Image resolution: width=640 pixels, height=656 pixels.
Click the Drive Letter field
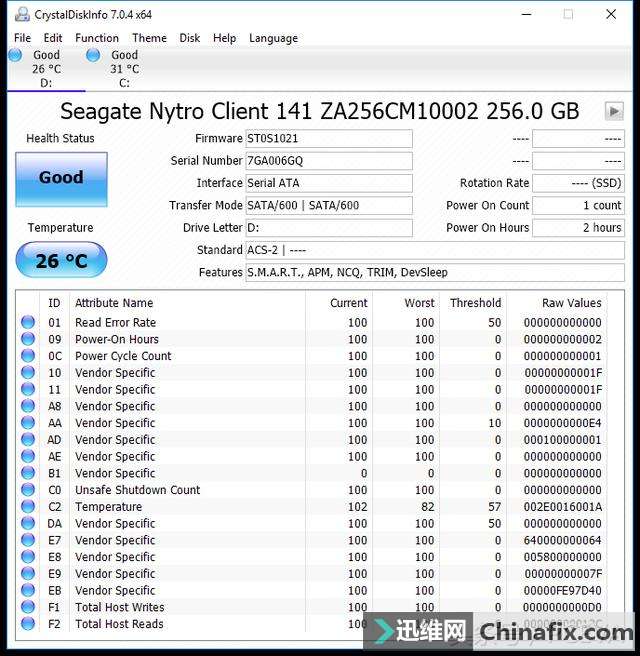pos(329,228)
